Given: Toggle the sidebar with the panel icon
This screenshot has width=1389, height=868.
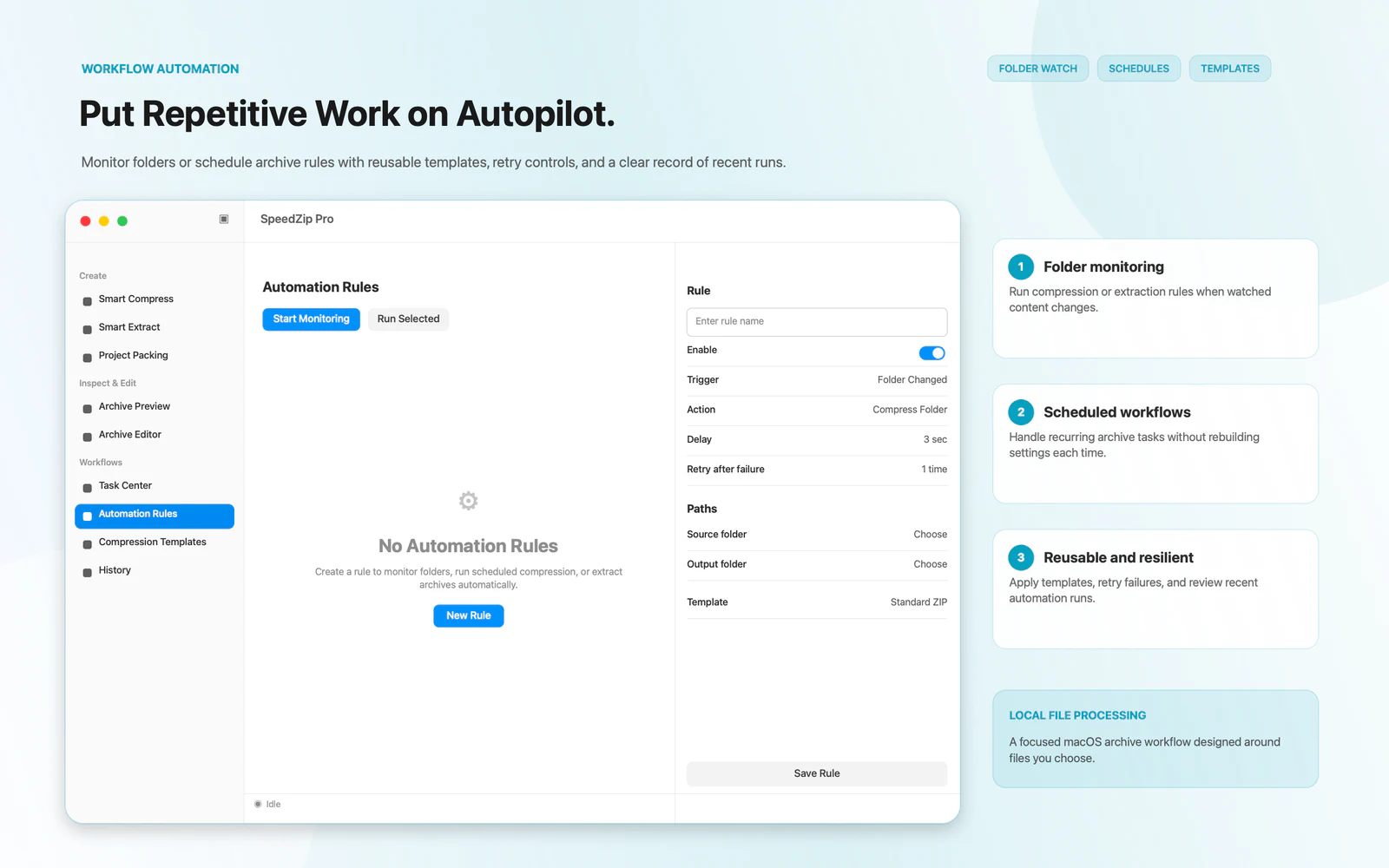Looking at the screenshot, I should click(224, 220).
